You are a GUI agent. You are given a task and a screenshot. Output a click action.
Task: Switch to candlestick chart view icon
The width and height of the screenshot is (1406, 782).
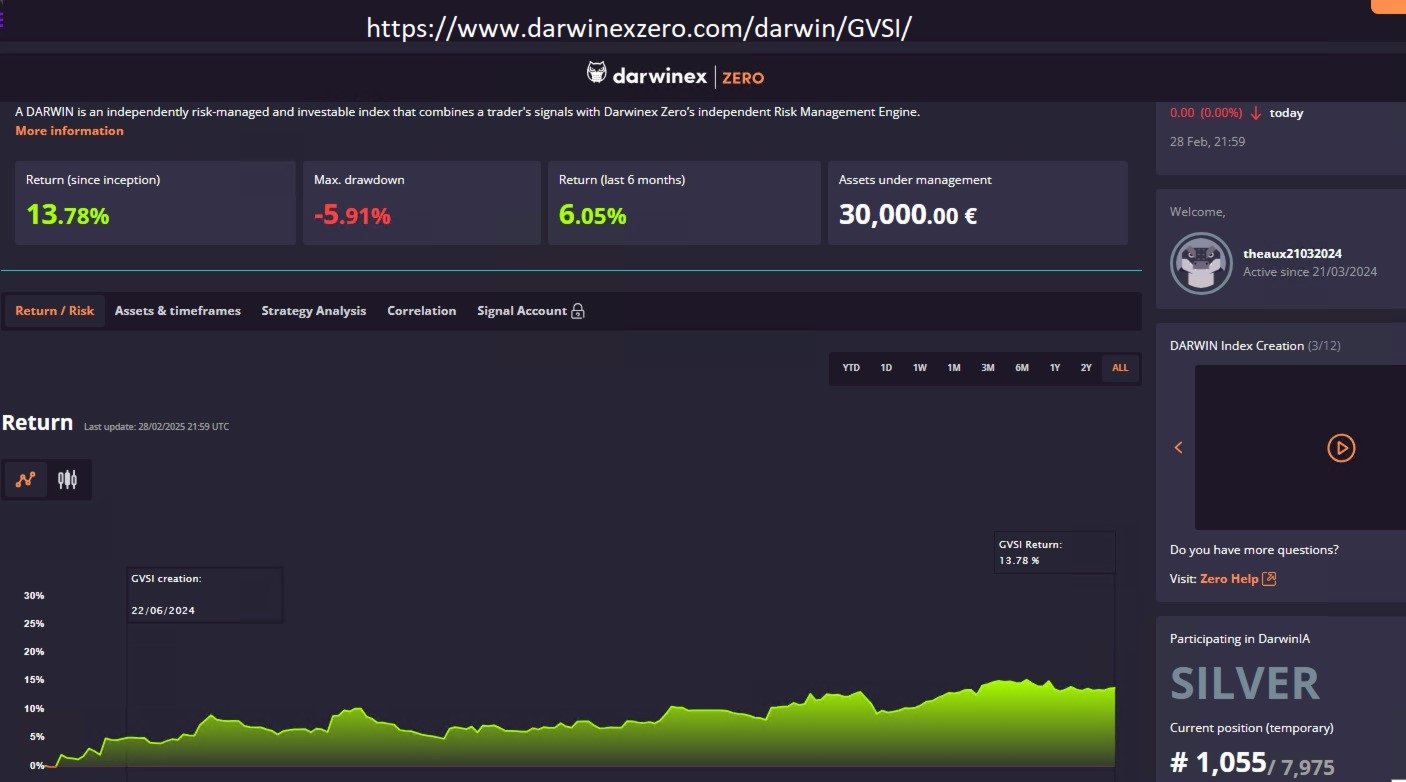67,480
